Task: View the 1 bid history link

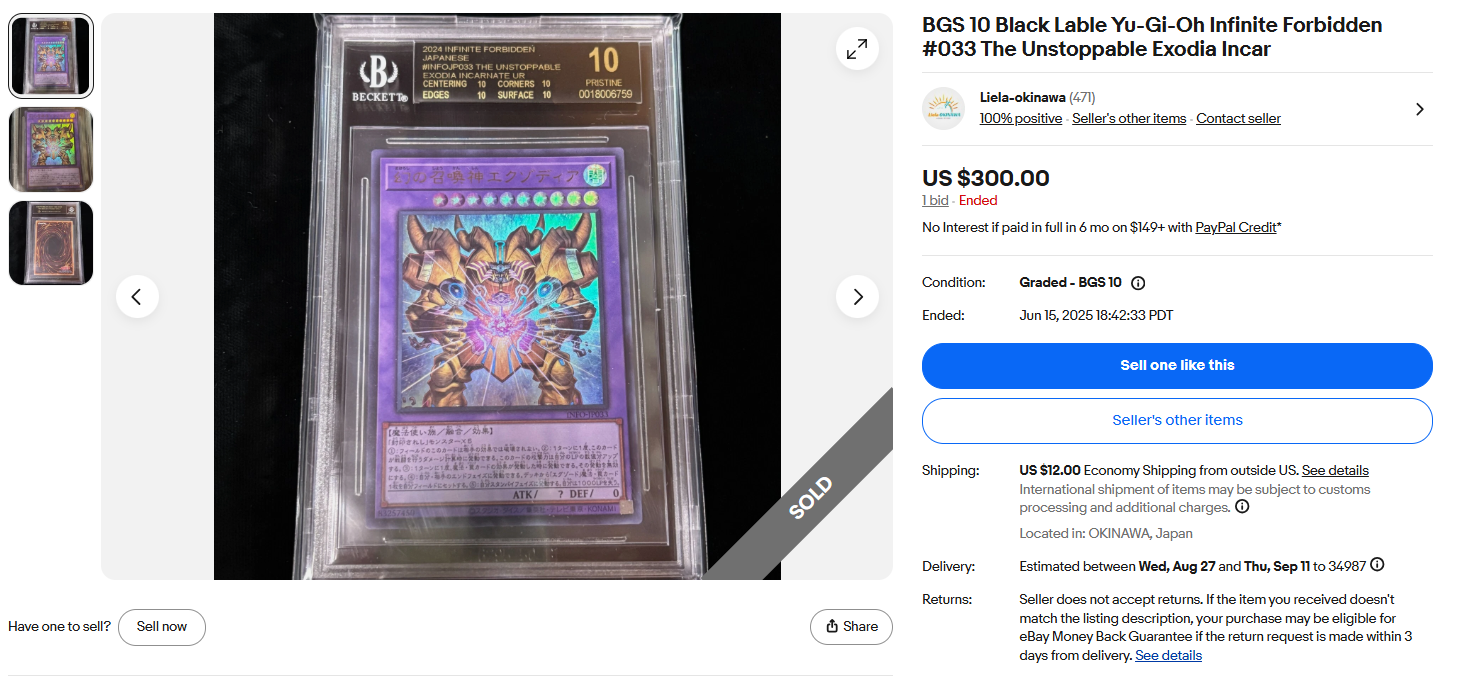Action: click(935, 200)
